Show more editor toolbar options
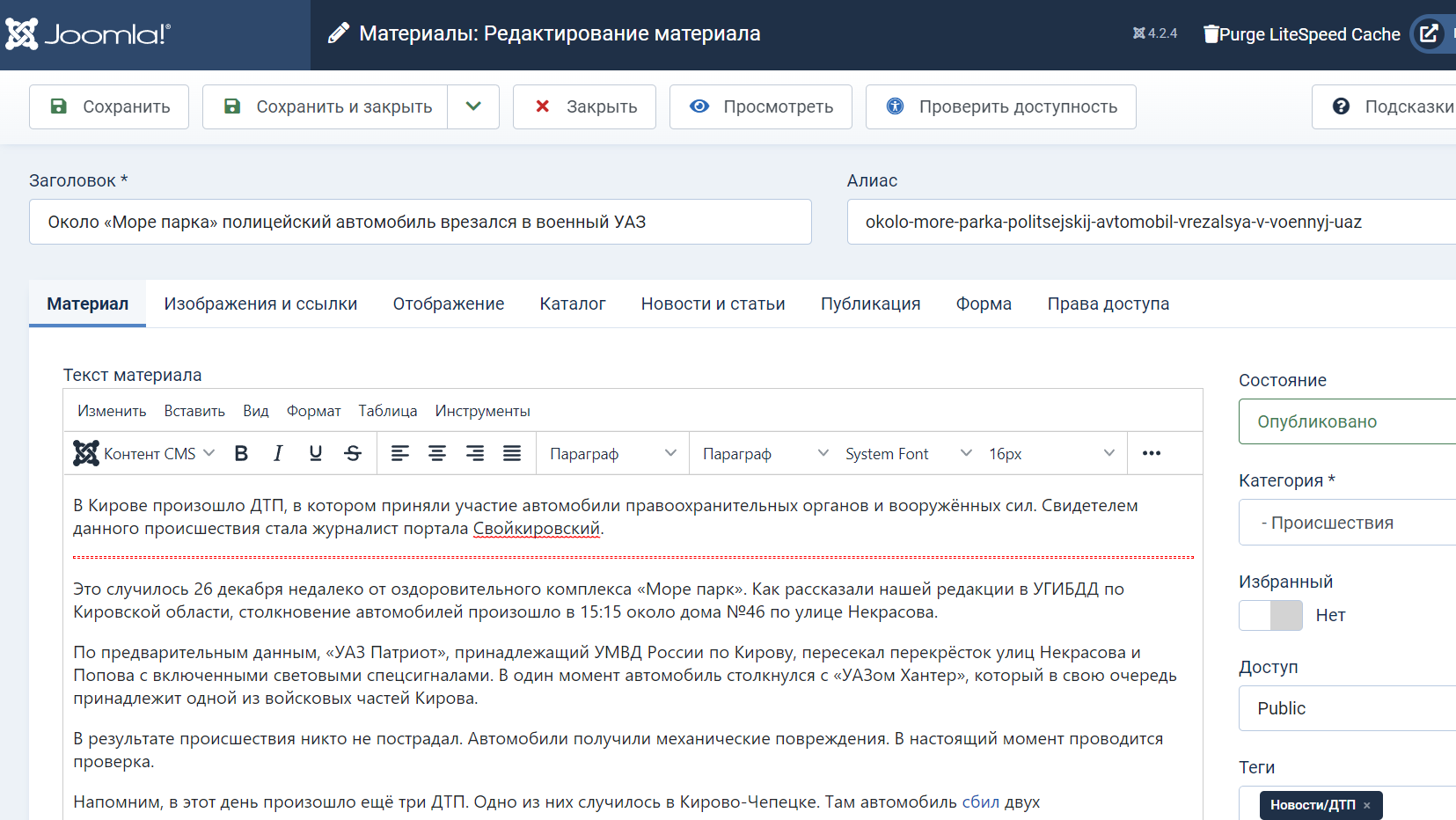This screenshot has height=820, width=1456. (x=1151, y=454)
